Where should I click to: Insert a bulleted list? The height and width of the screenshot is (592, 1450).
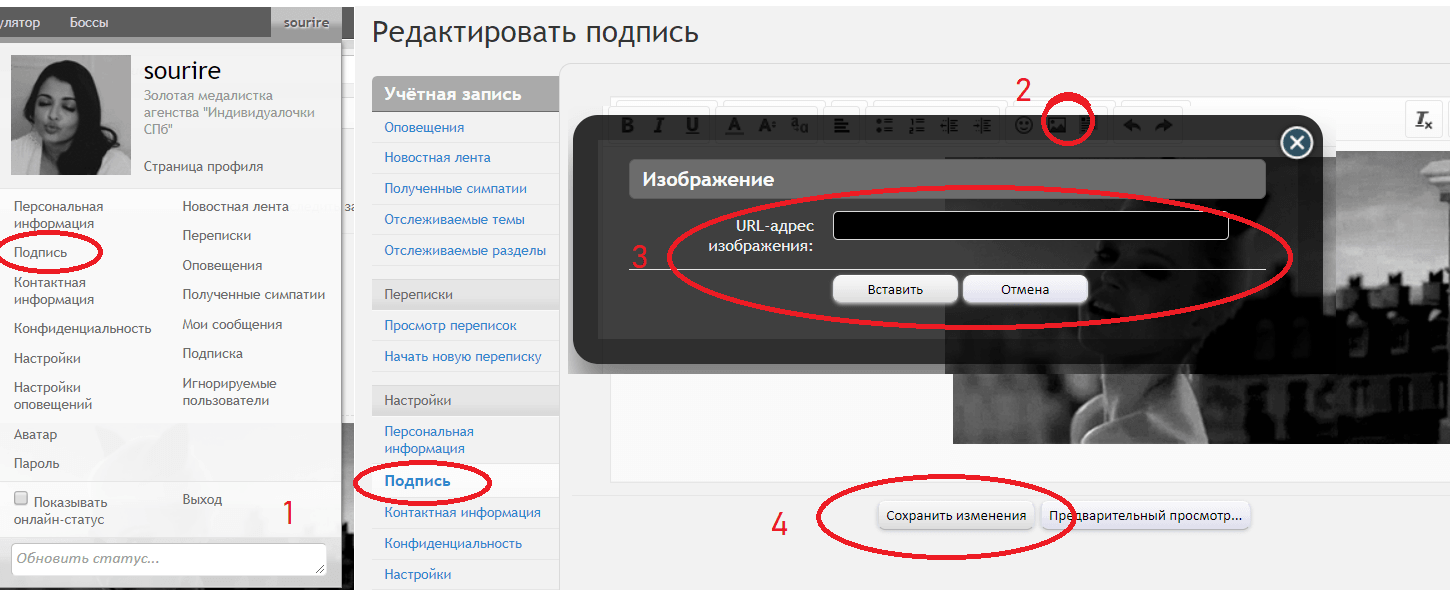click(x=884, y=126)
